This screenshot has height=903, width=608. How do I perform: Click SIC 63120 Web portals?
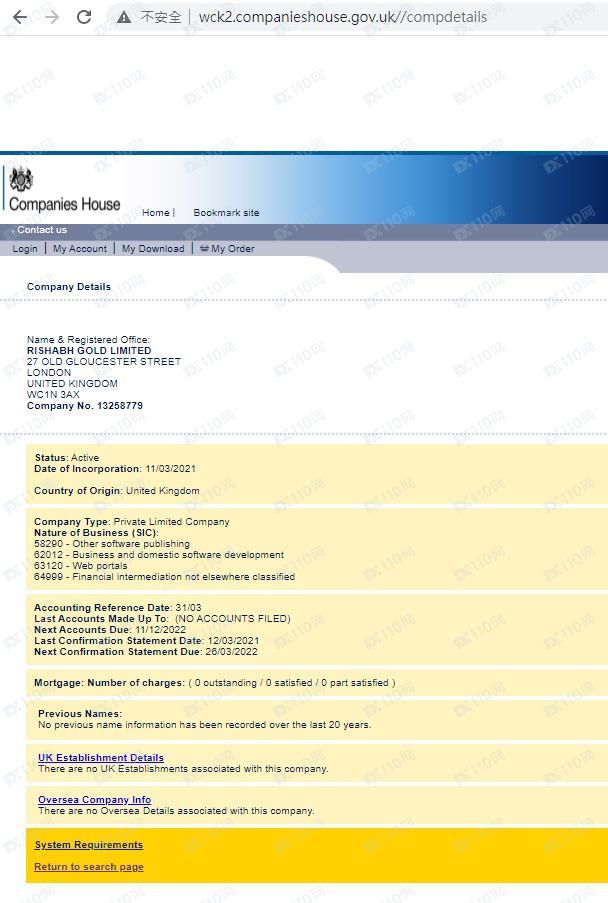[x=81, y=566]
